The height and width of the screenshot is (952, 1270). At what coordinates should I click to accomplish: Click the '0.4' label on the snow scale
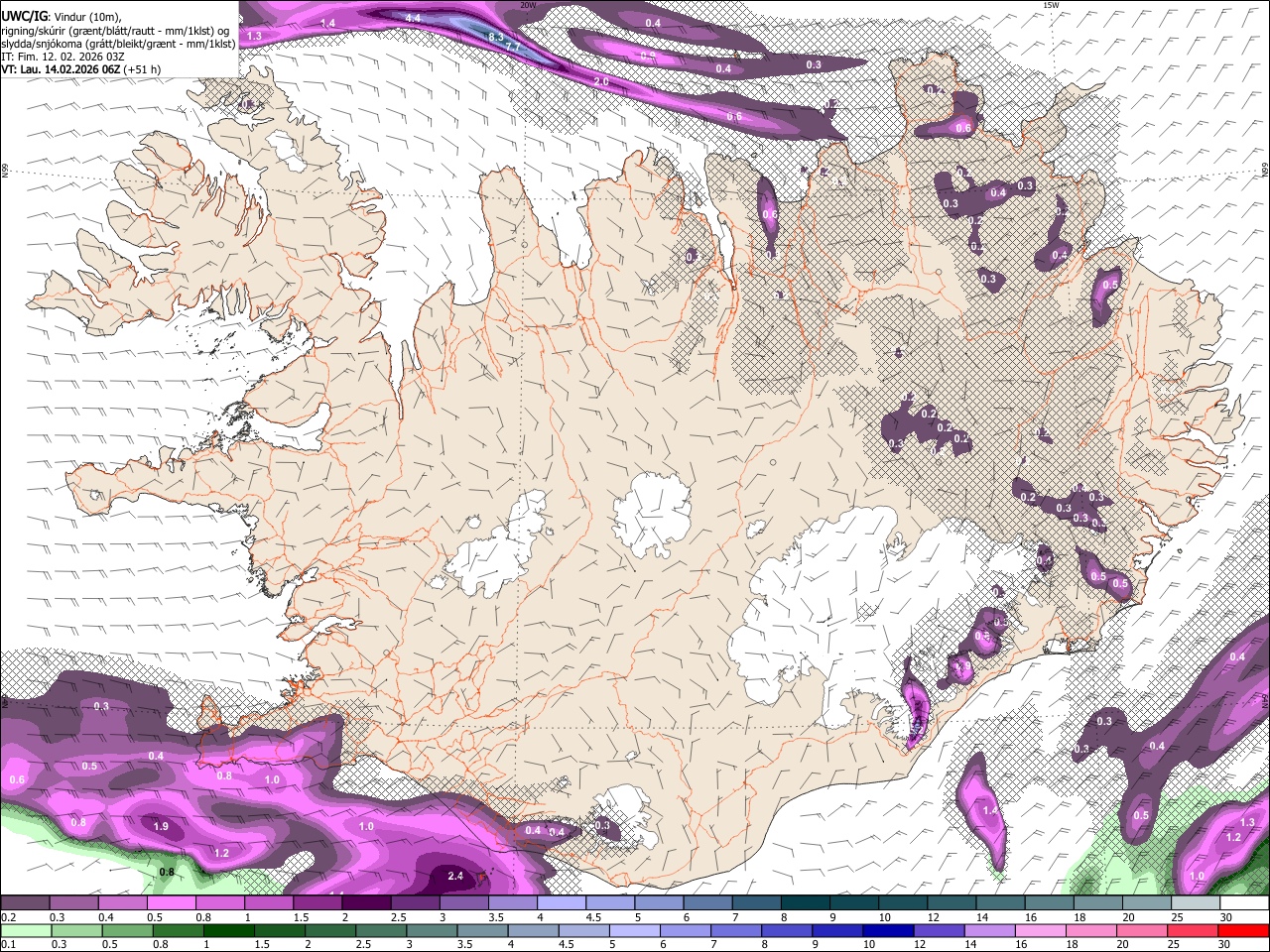point(105,917)
